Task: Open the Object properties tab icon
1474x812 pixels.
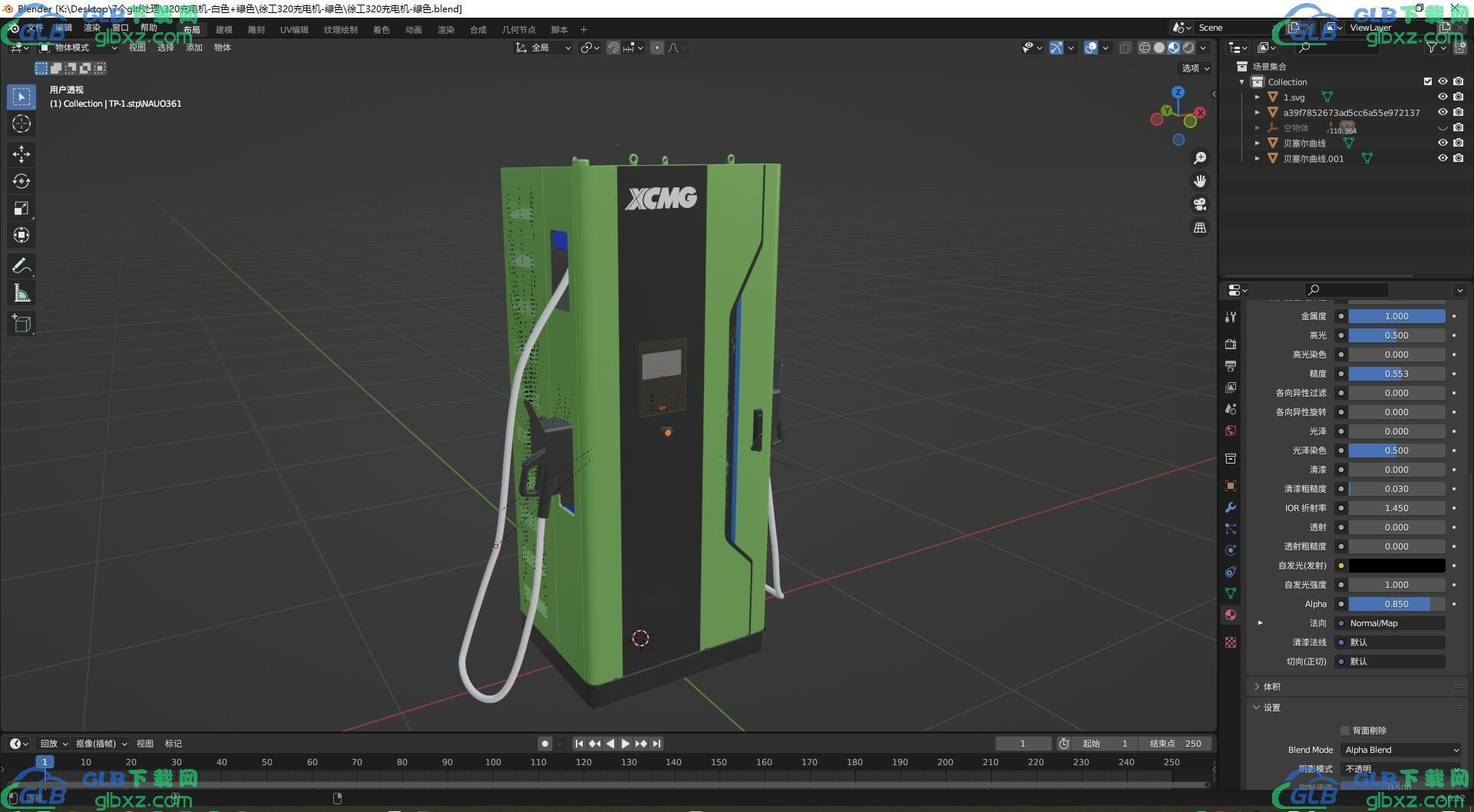Action: pos(1231,486)
